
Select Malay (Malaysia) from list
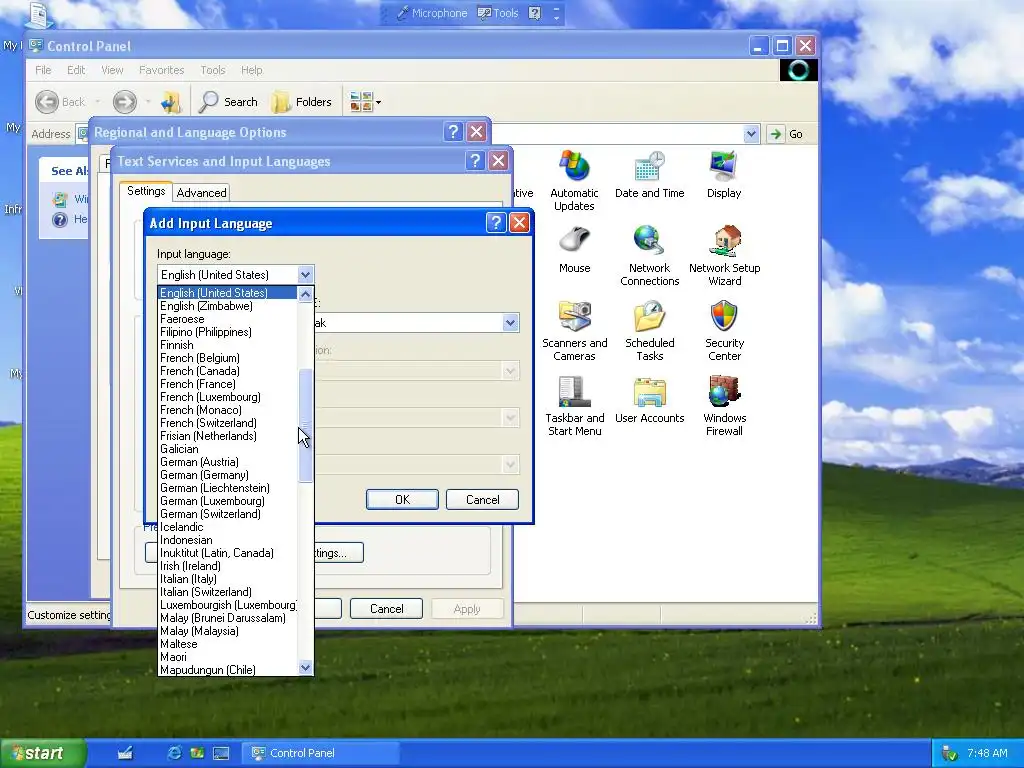(x=227, y=631)
